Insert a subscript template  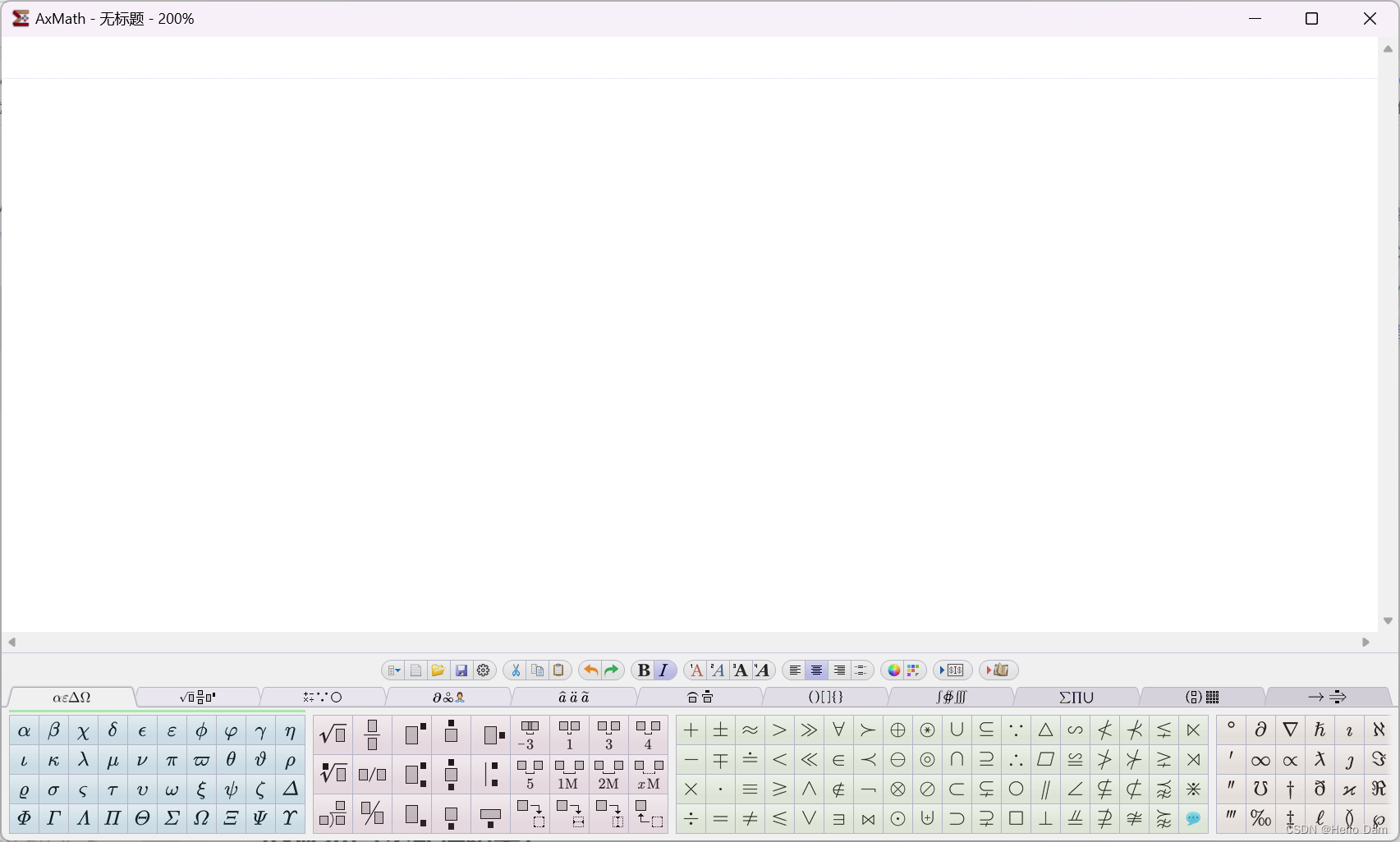click(x=415, y=814)
